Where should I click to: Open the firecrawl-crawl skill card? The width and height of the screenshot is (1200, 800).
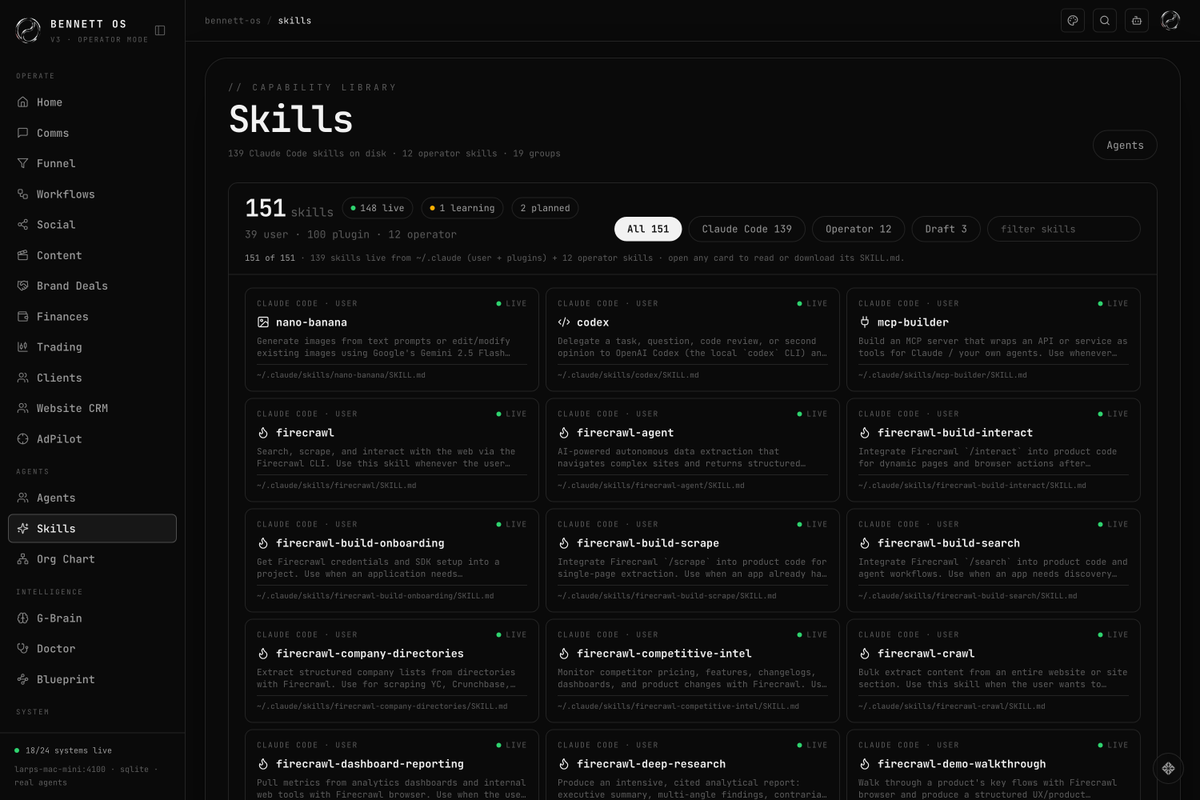(x=993, y=671)
